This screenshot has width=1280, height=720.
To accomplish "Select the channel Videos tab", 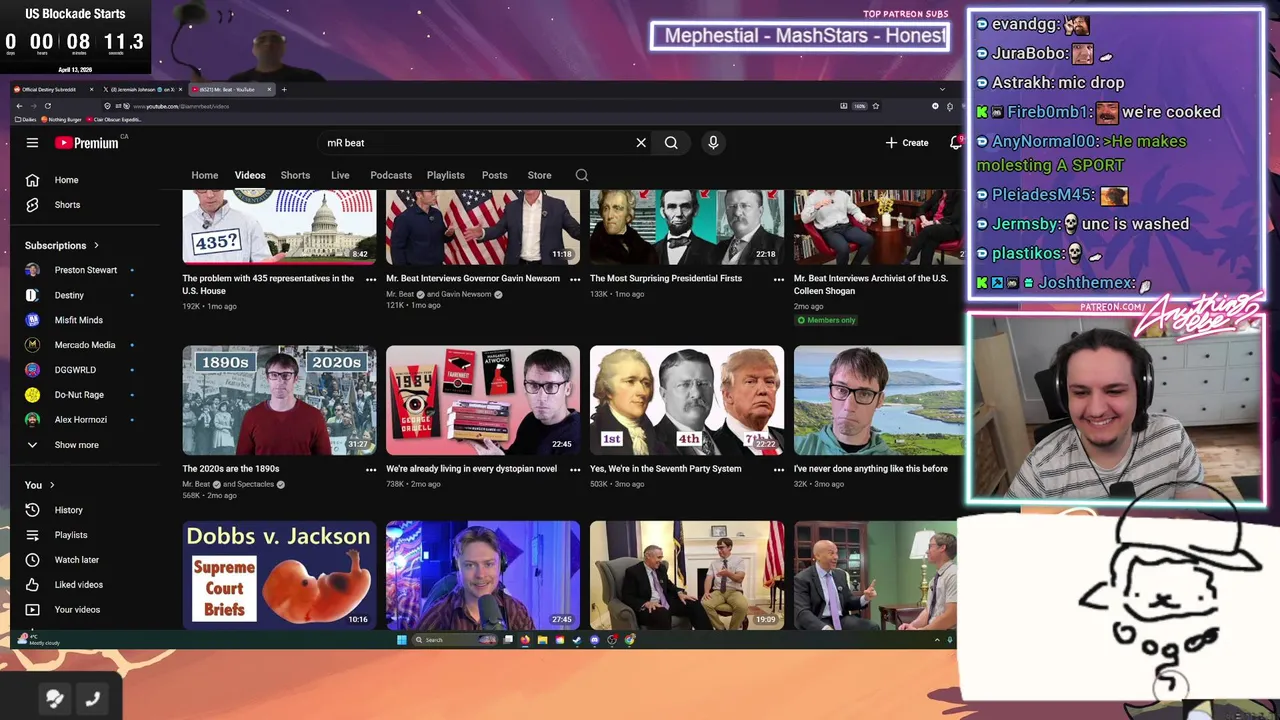I will click(250, 175).
